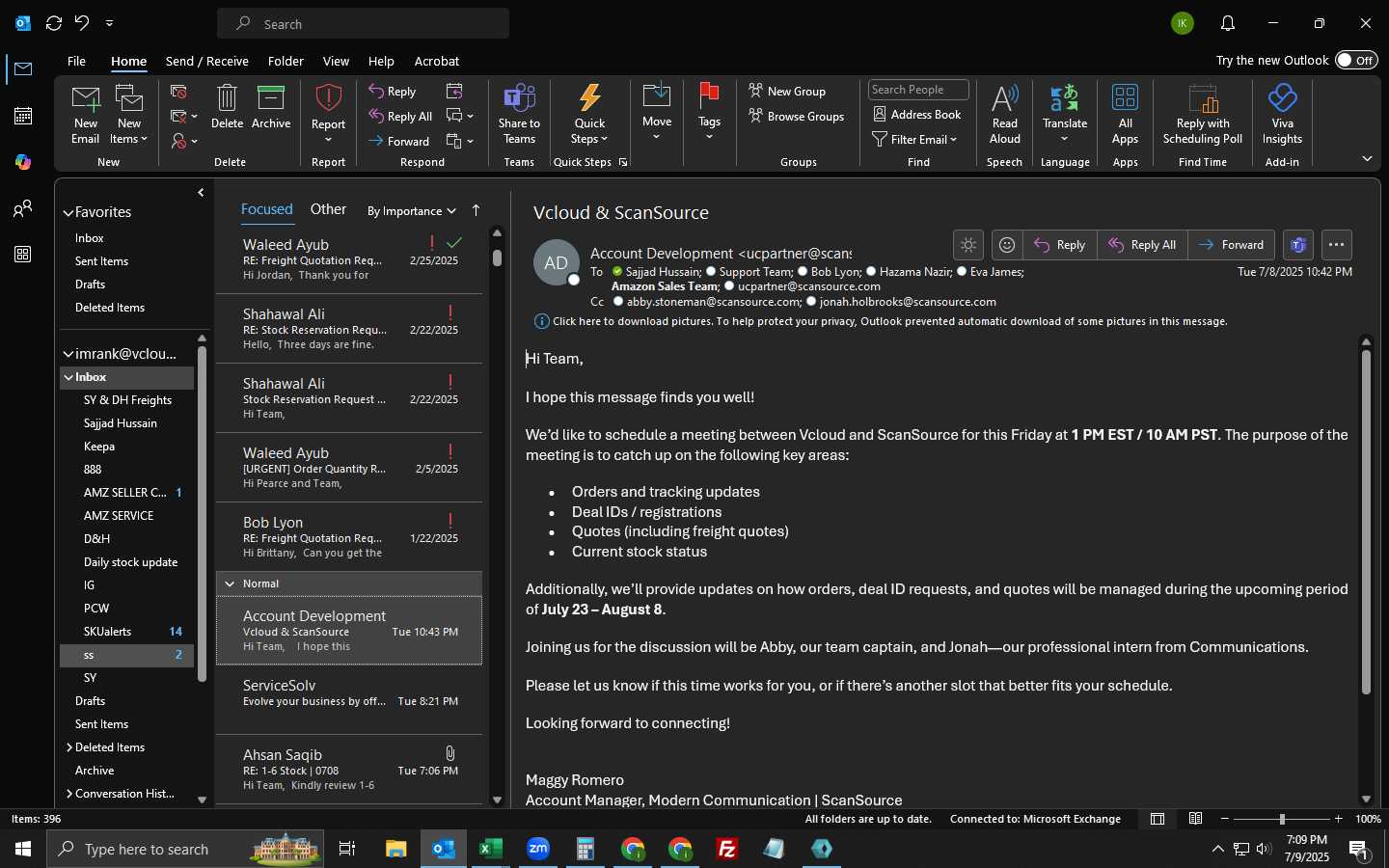Open File Explorer in the taskbar
This screenshot has width=1389, height=868.
click(x=396, y=849)
